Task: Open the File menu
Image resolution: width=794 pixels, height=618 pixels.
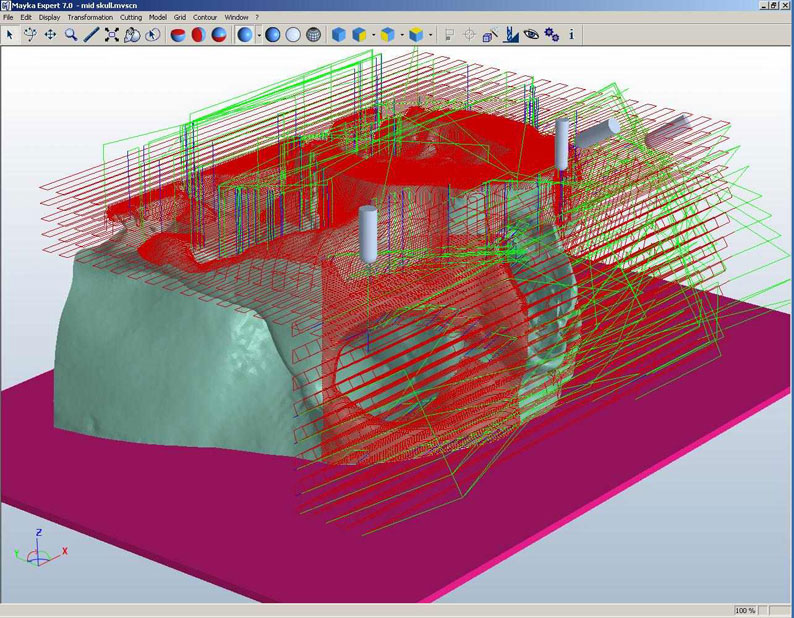Action: pyautogui.click(x=9, y=17)
